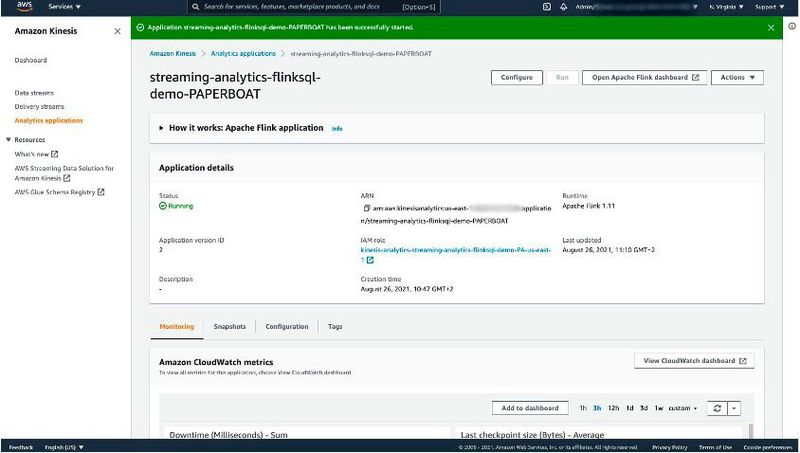Click Add to dashboard button
Image resolution: width=800 pixels, height=453 pixels.
pyautogui.click(x=530, y=408)
